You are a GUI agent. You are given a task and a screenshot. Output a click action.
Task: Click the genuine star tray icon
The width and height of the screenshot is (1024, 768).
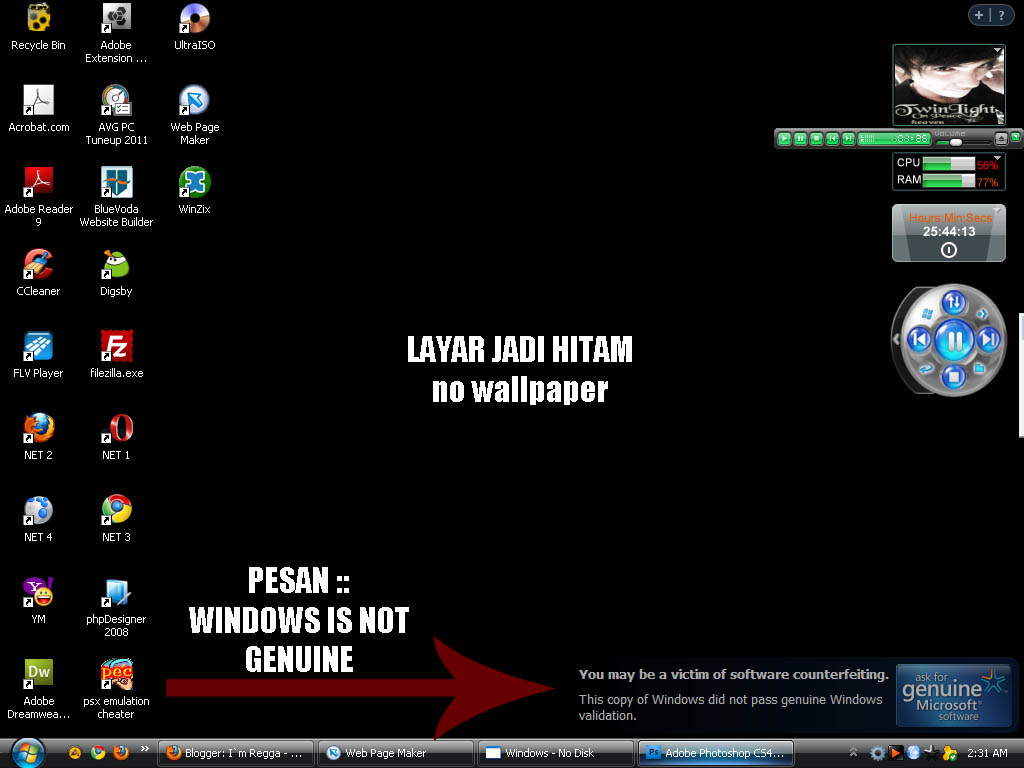pyautogui.click(x=931, y=754)
